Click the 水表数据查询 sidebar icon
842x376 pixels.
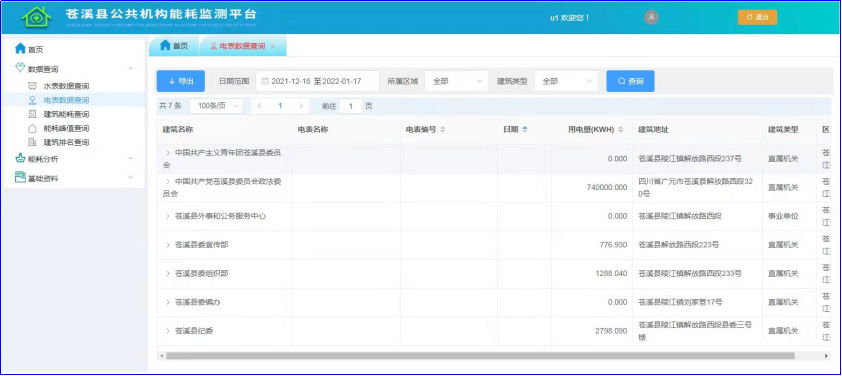tap(32, 86)
